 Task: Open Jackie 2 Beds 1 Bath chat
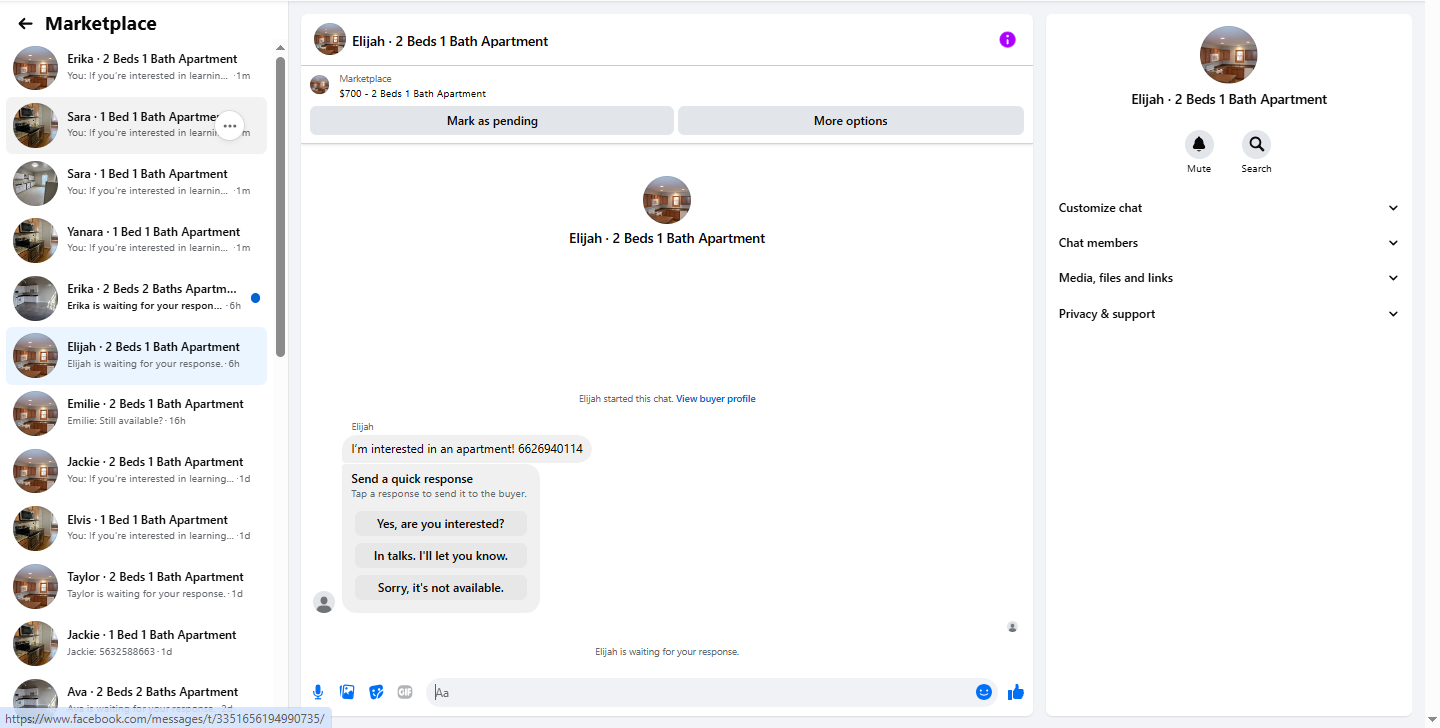[137, 471]
